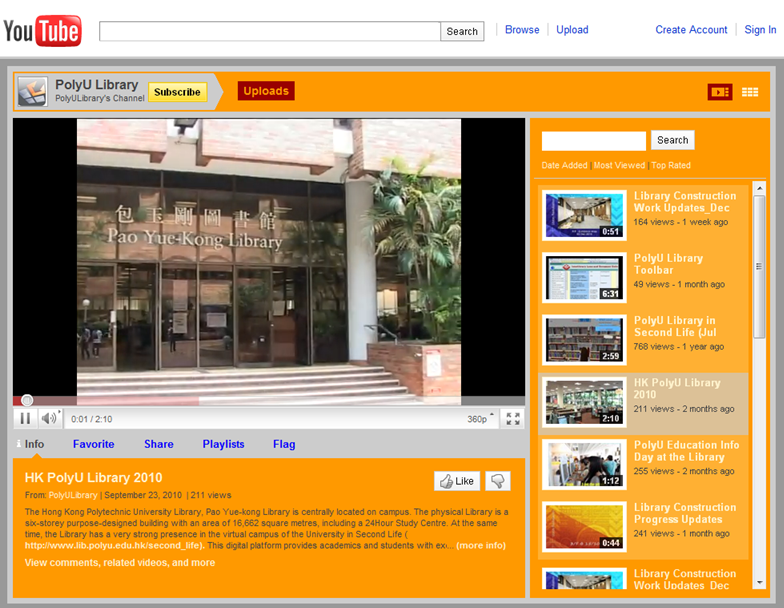Click View comments, related videos, and more
The height and width of the screenshot is (608, 784).
click(x=120, y=562)
